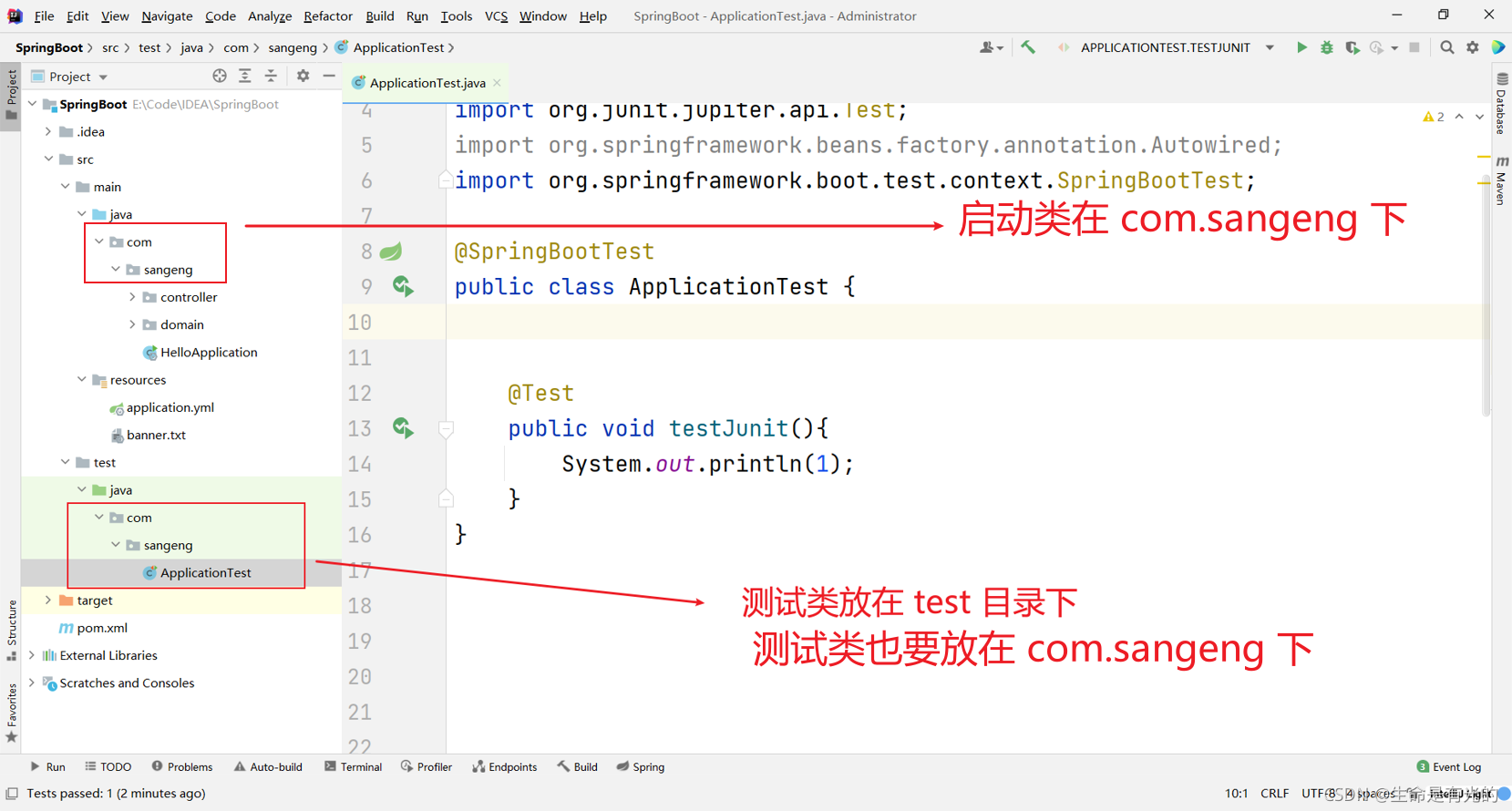Open the Structure tool window sidebar

tap(11, 630)
